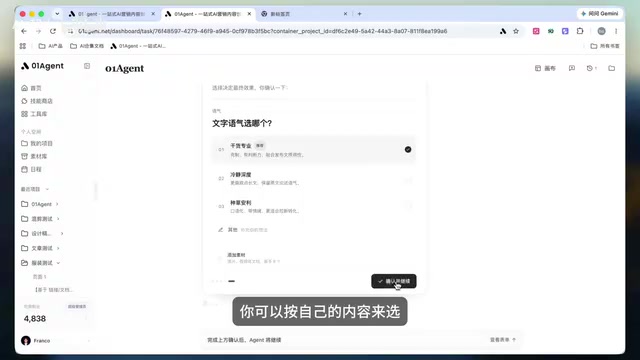640x360 pixels.
Task: Open the comments icon in top bar
Action: [x=572, y=68]
